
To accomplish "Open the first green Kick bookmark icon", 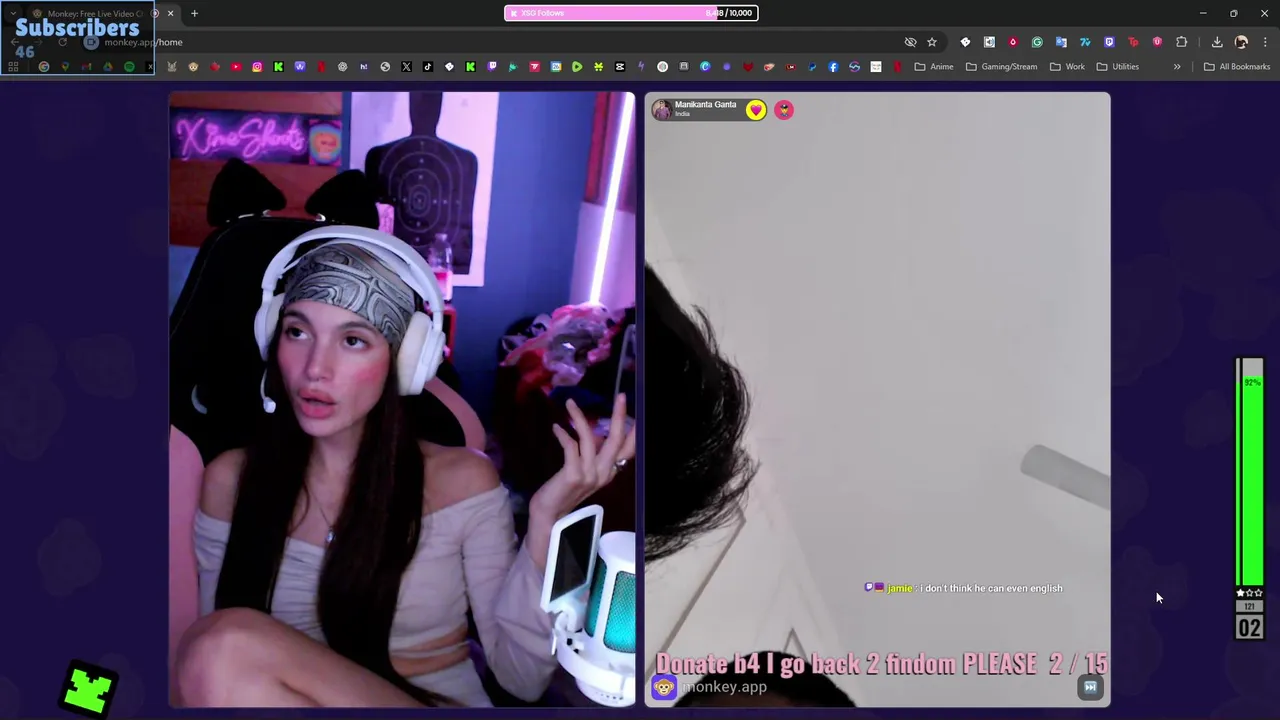I will point(278,67).
